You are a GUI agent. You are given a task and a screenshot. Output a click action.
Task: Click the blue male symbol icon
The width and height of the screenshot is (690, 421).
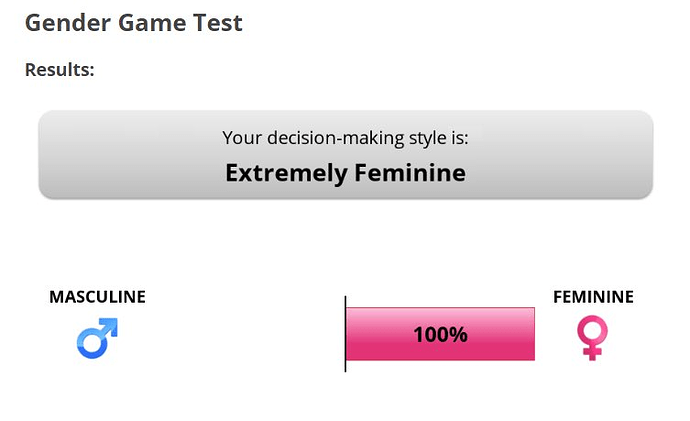pyautogui.click(x=97, y=338)
